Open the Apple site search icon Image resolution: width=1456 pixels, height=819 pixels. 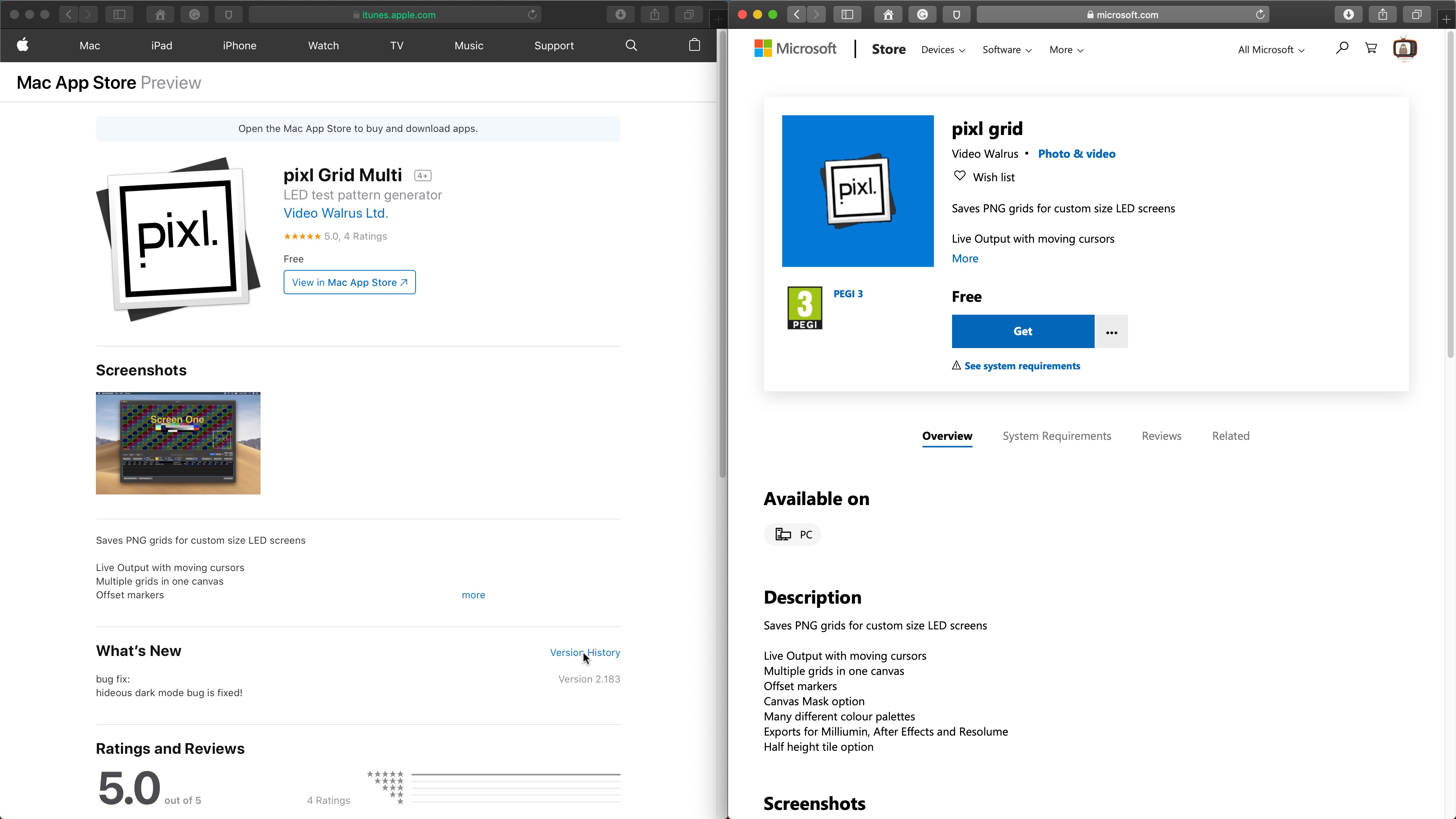pos(631,45)
